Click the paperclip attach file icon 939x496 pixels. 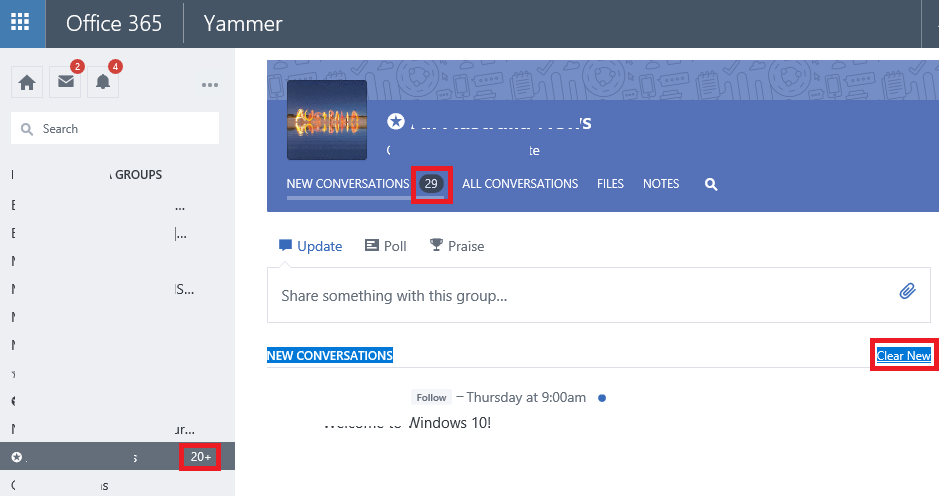pos(907,291)
